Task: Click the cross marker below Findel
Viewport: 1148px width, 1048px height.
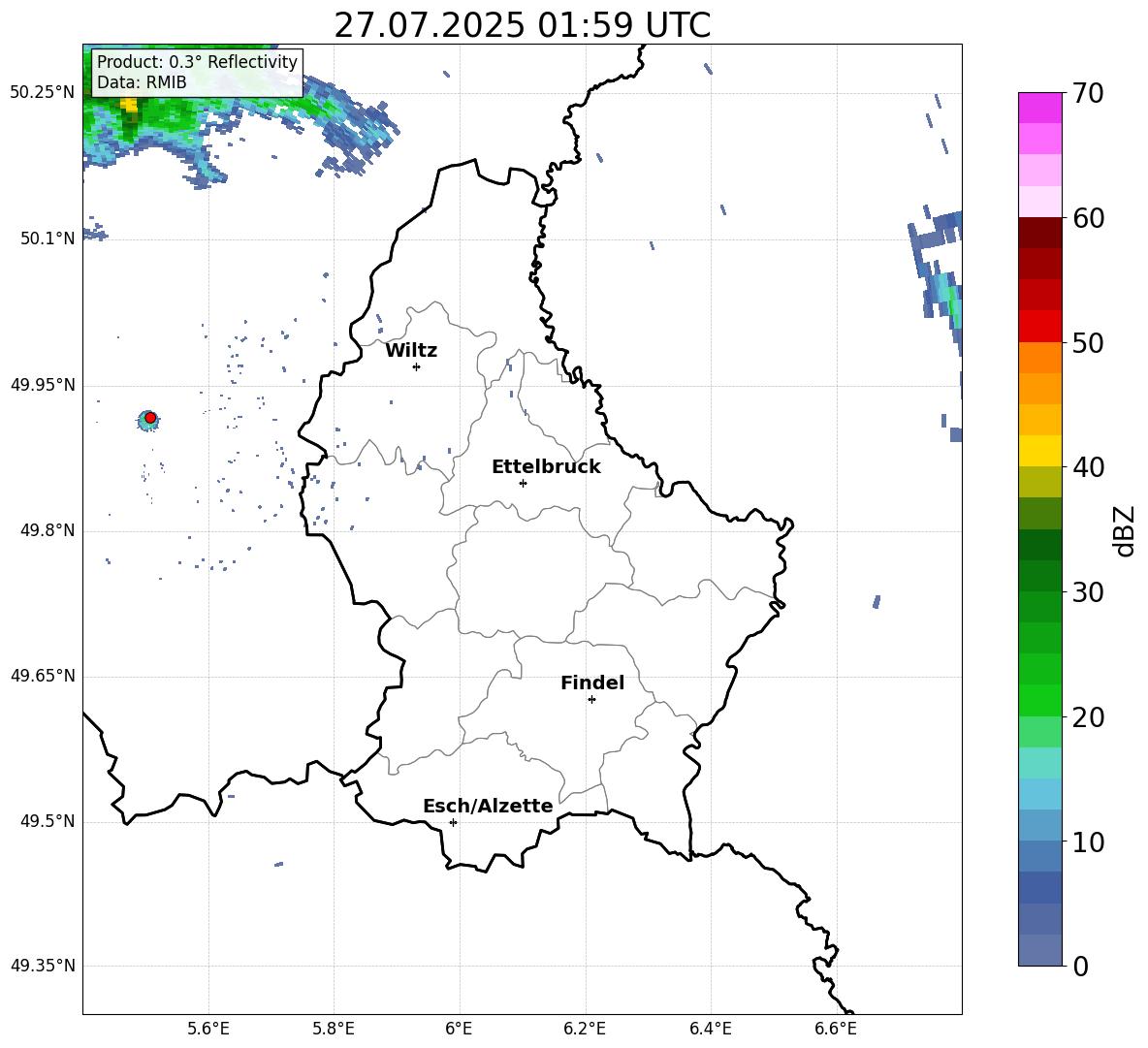Action: [591, 700]
